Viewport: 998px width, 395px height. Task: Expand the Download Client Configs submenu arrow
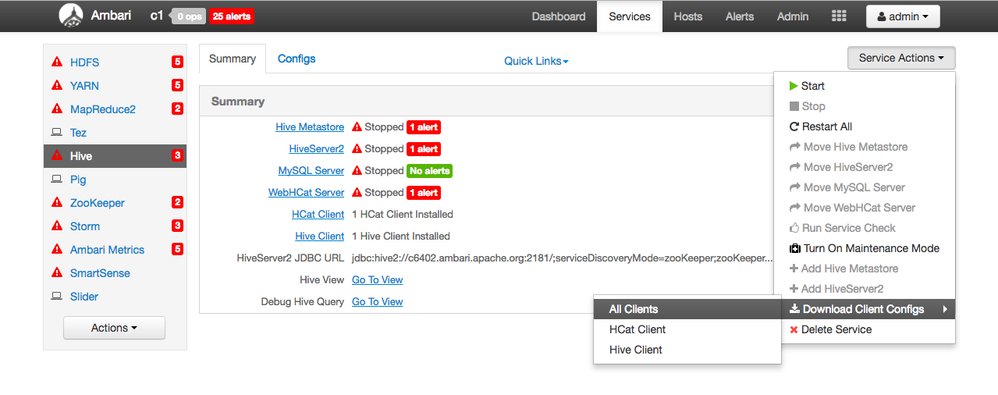tap(945, 309)
